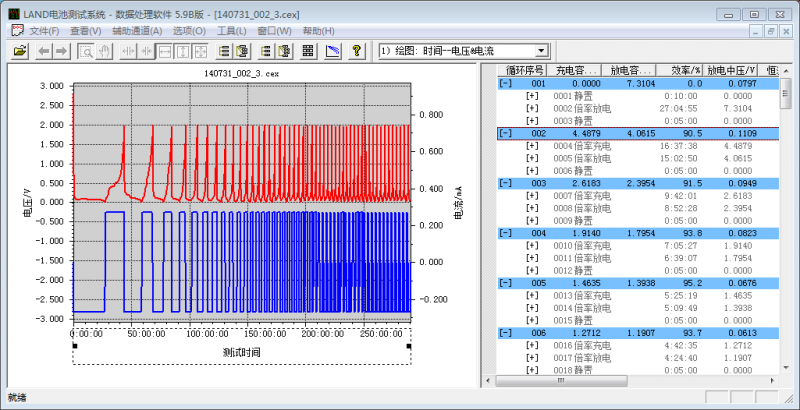Screen dimensions: 800x410
Task: Click the 效率/% column header
Action: (x=680, y=70)
